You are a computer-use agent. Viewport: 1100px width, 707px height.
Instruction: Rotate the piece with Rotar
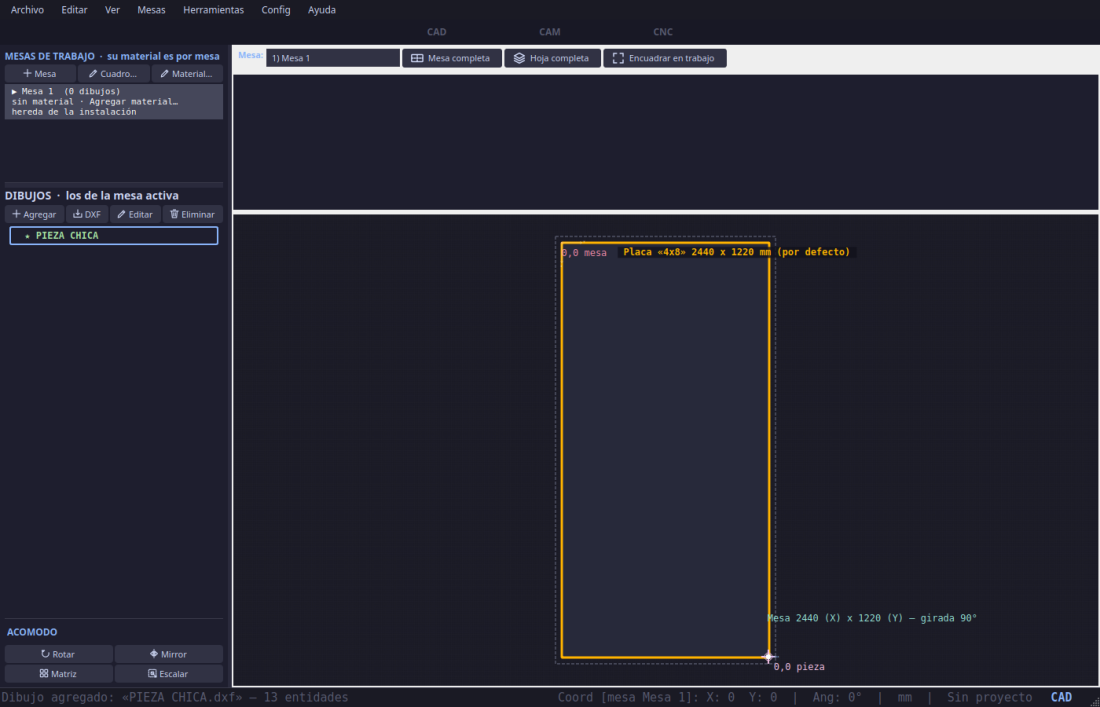click(x=59, y=654)
